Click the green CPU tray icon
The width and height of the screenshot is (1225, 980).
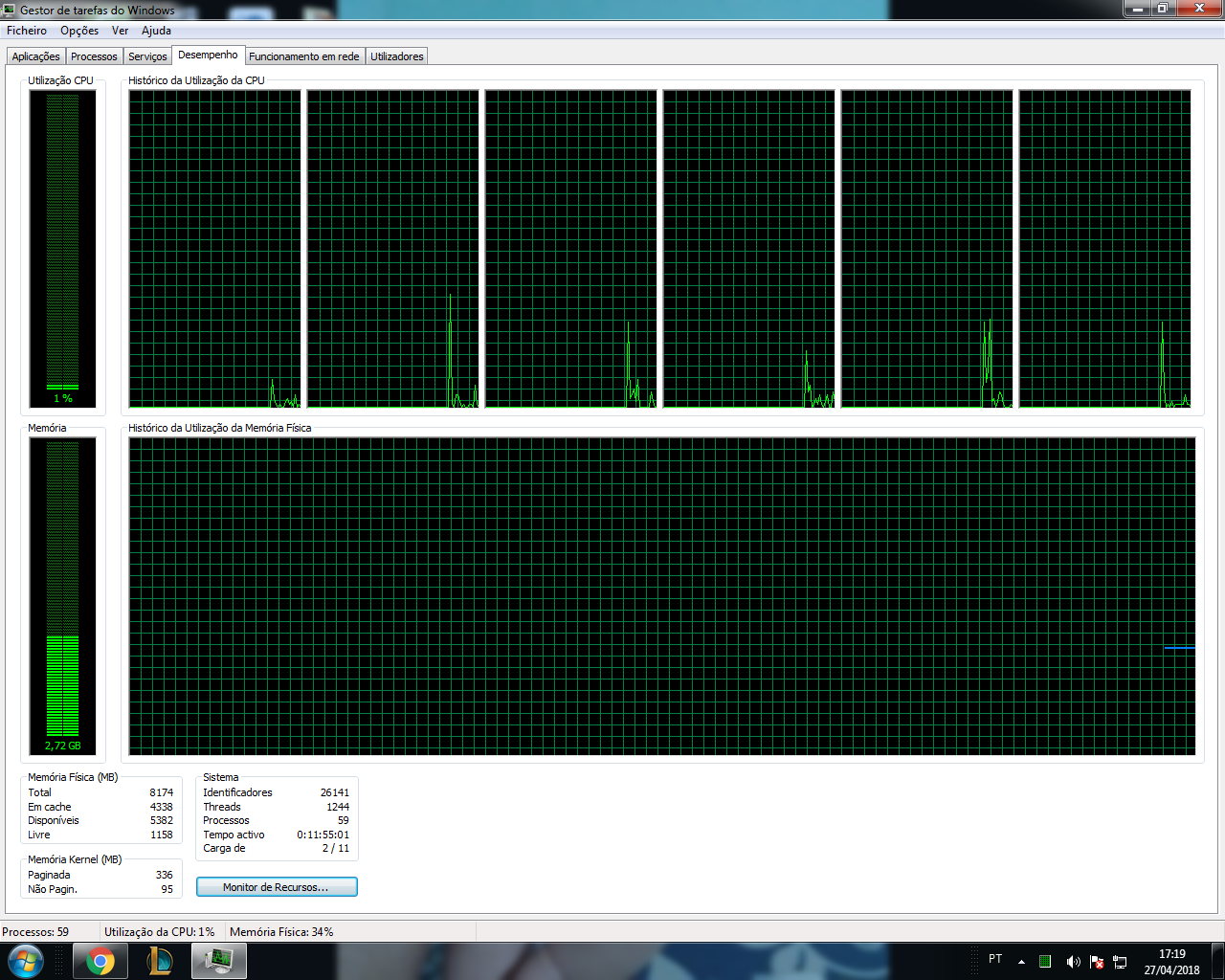(x=1045, y=961)
